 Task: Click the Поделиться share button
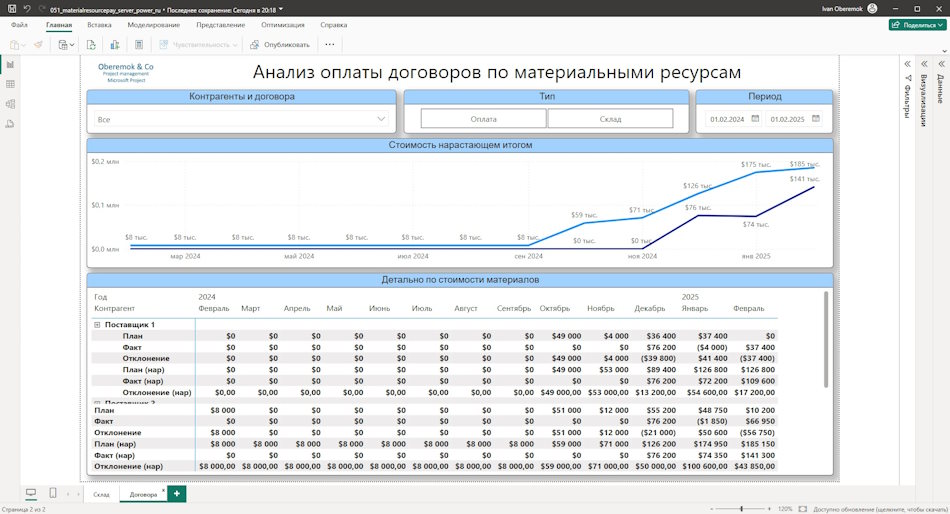click(x=917, y=25)
